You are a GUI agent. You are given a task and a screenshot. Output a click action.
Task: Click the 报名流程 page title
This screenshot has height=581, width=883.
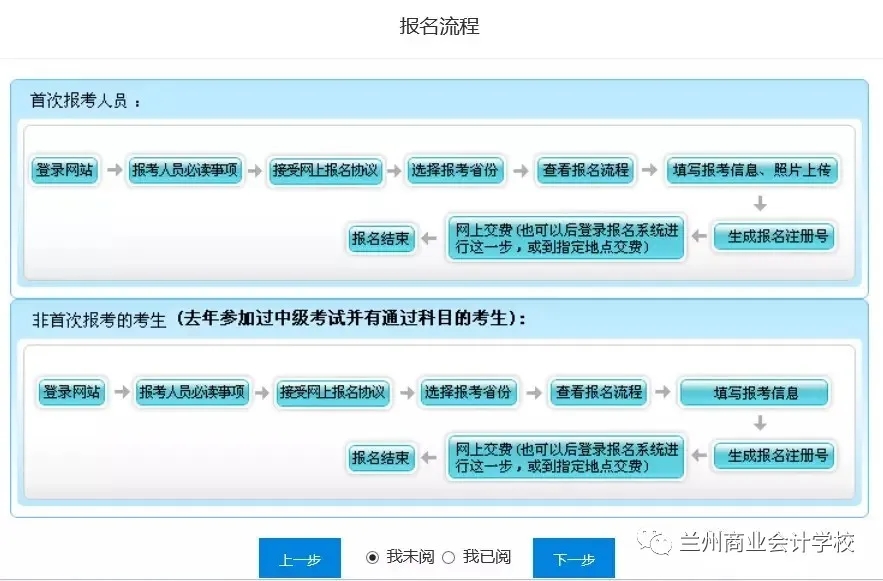tap(440, 27)
